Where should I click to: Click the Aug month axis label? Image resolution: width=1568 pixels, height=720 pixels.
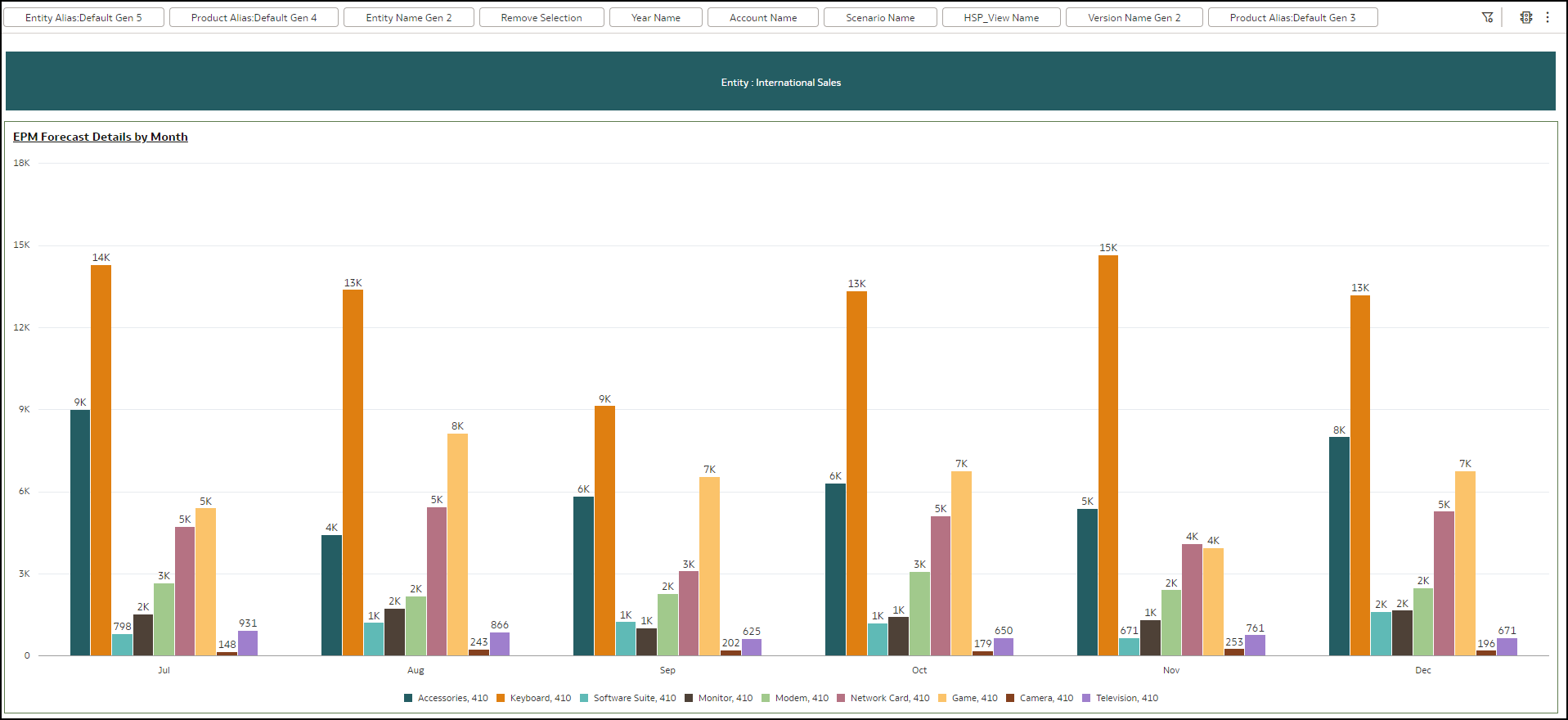(416, 670)
